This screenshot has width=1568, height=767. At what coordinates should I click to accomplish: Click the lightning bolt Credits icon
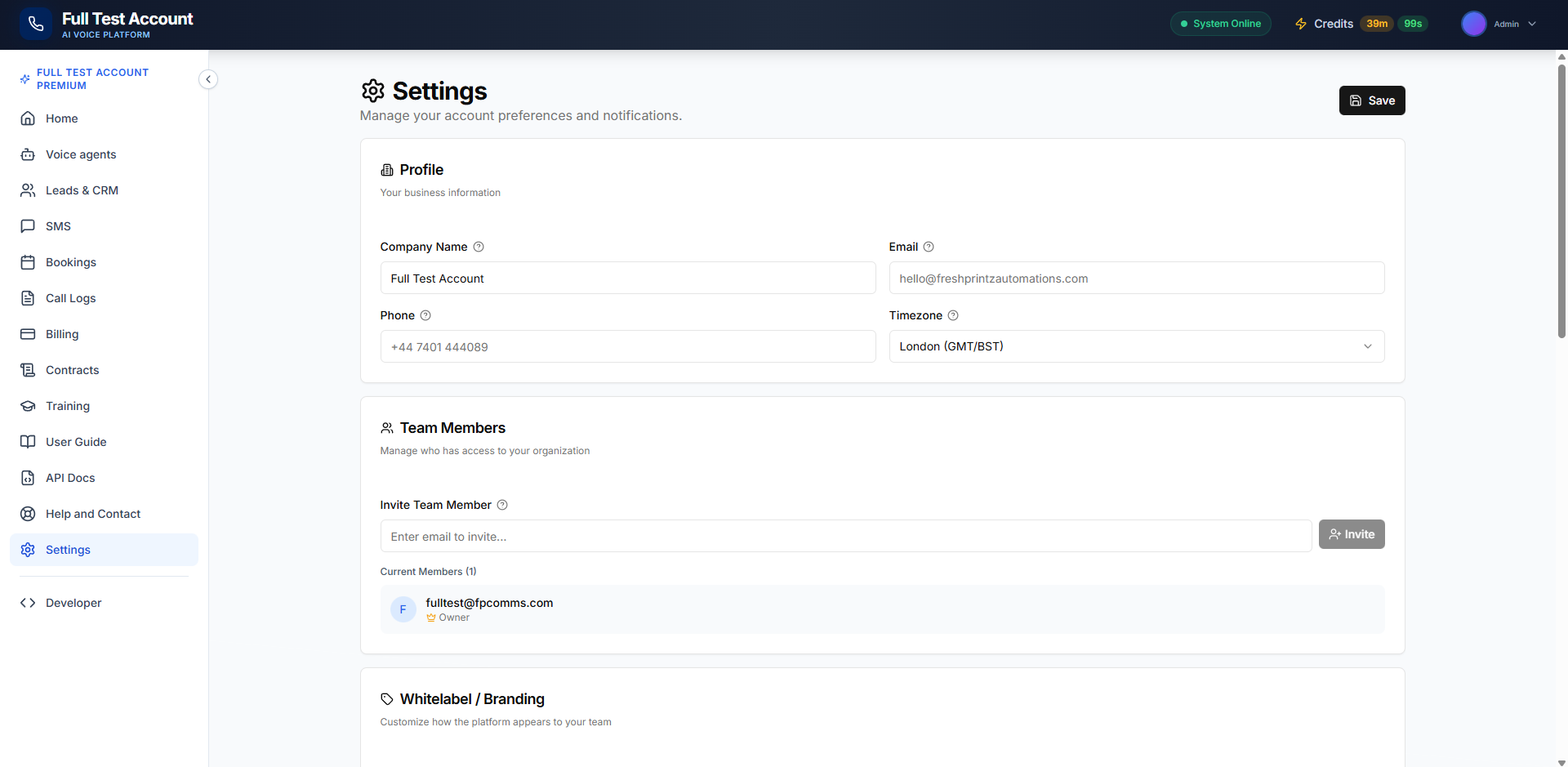[x=1301, y=24]
